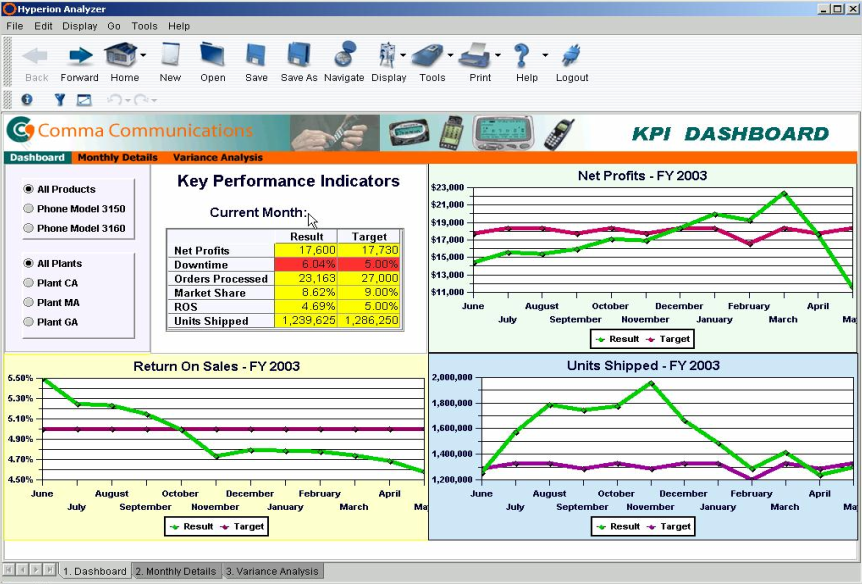Choose the Plant MA radio button
Viewport: 862px width, 584px height.
tap(29, 302)
